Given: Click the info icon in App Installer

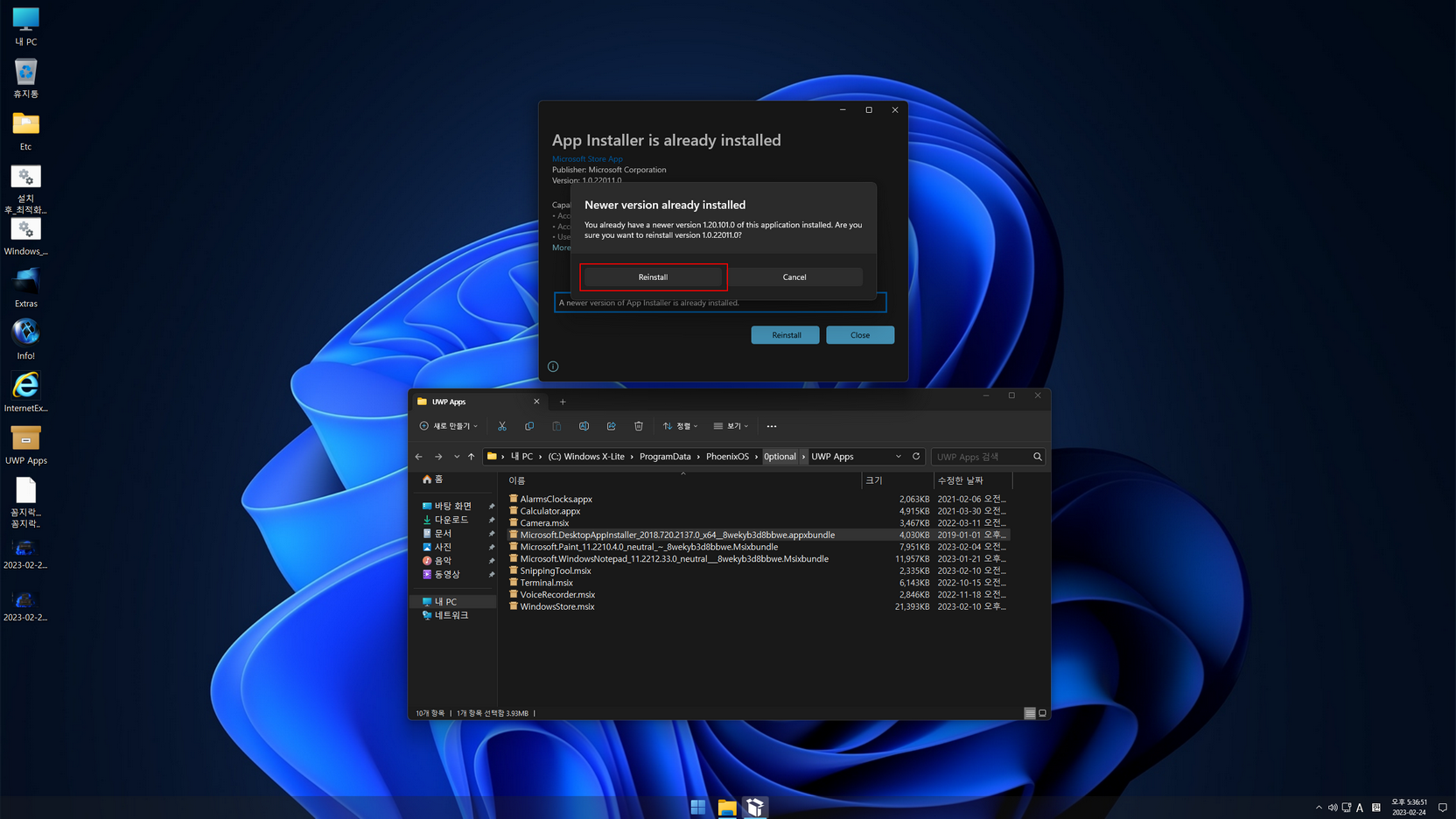Looking at the screenshot, I should point(553,367).
